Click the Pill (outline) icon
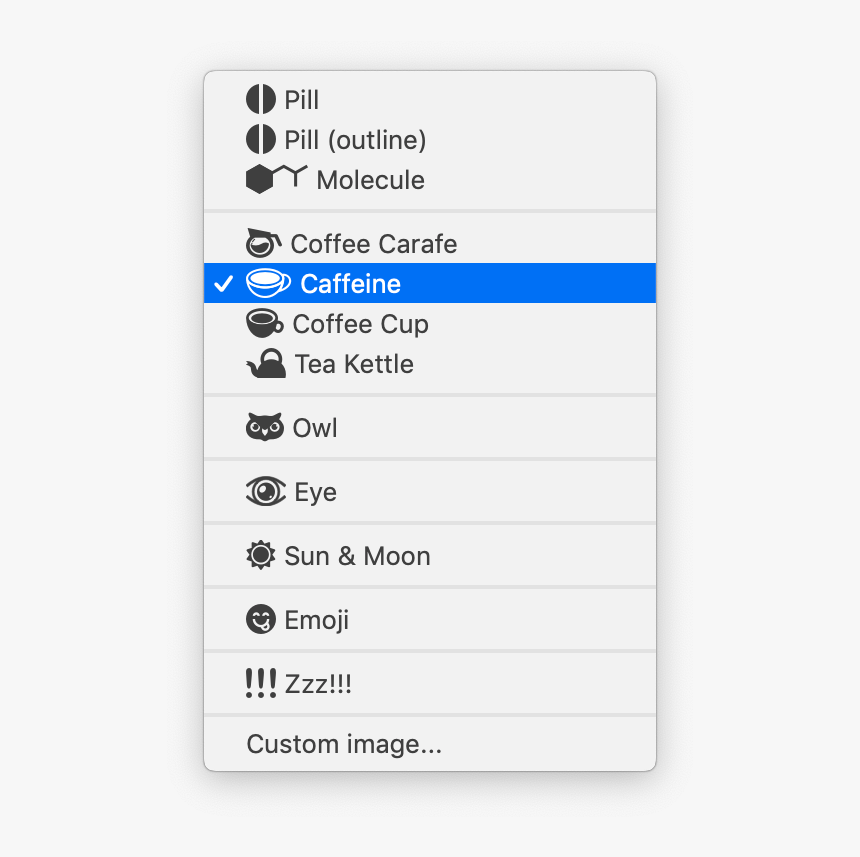The height and width of the screenshot is (857, 860). click(260, 139)
